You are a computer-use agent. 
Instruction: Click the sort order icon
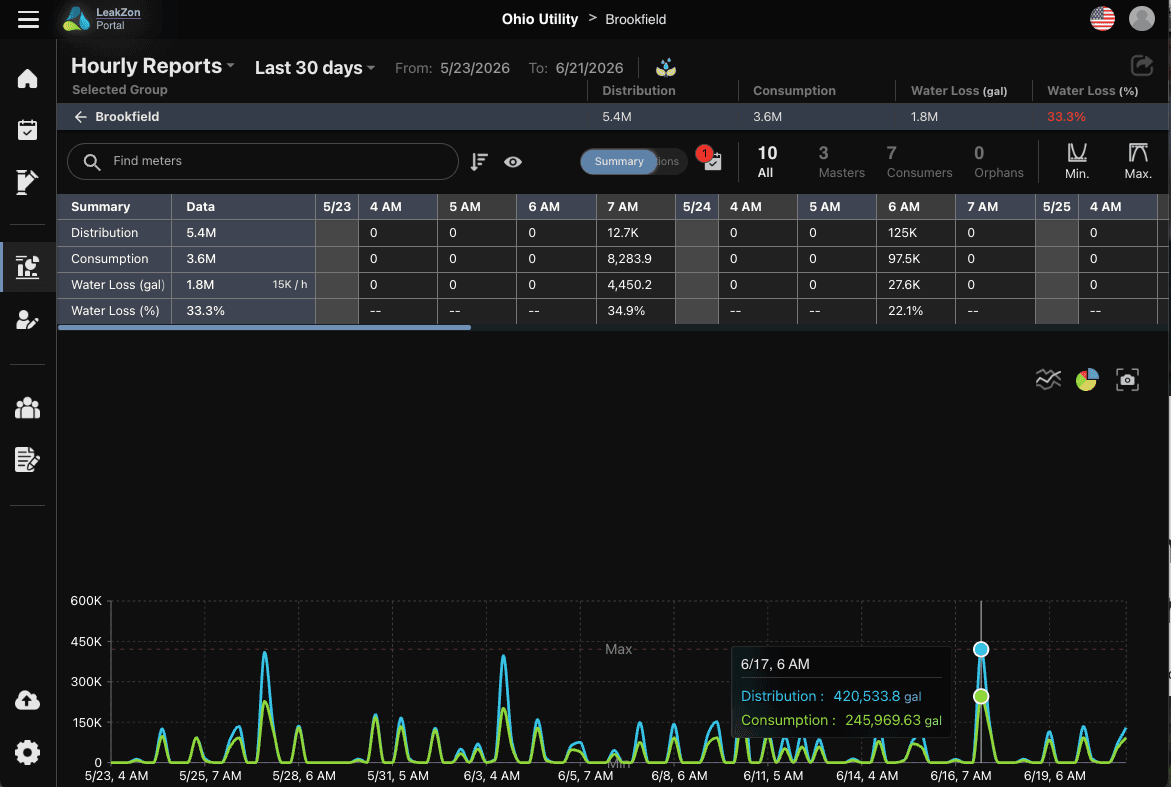(x=479, y=161)
